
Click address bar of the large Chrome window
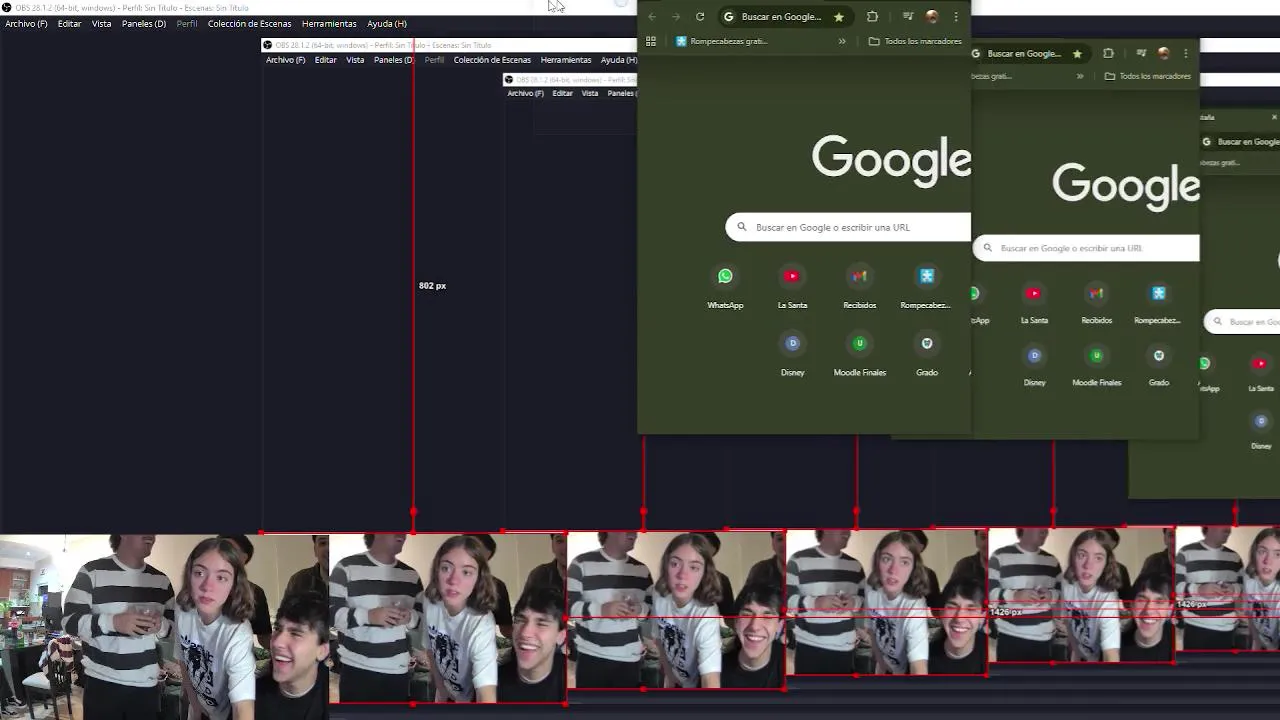783,16
